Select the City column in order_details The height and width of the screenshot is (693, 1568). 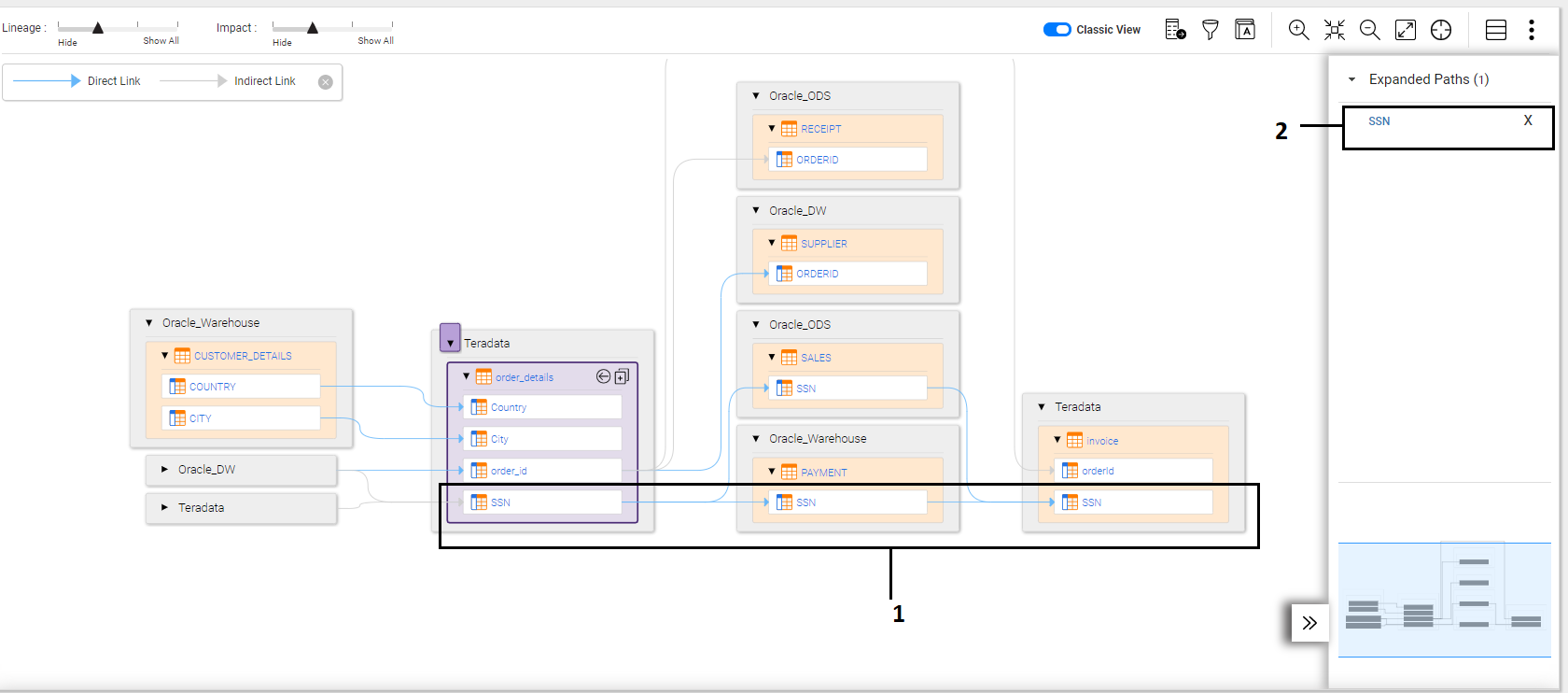(x=542, y=439)
